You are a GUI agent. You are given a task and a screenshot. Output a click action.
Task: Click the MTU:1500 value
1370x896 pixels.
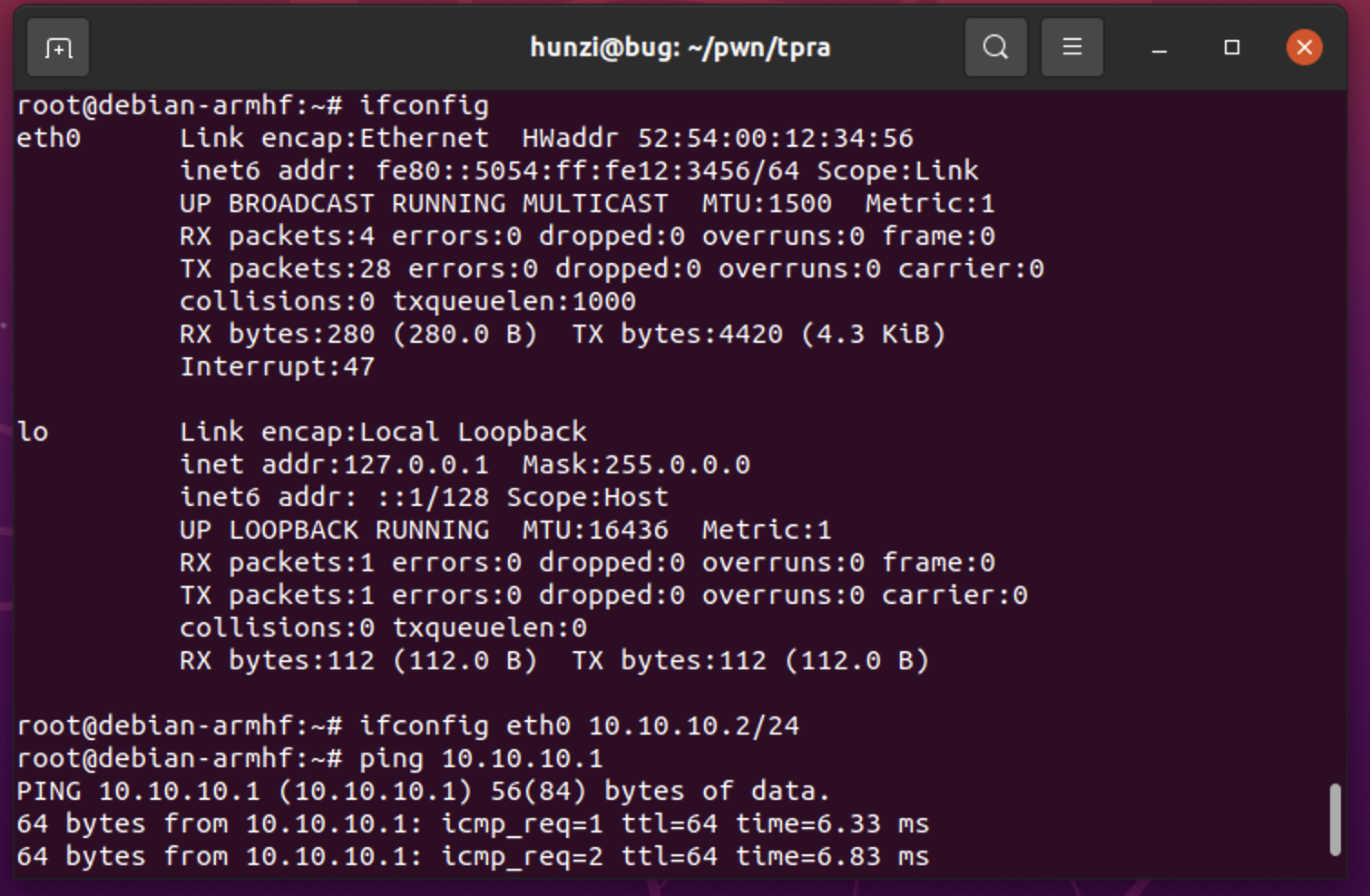pos(767,203)
